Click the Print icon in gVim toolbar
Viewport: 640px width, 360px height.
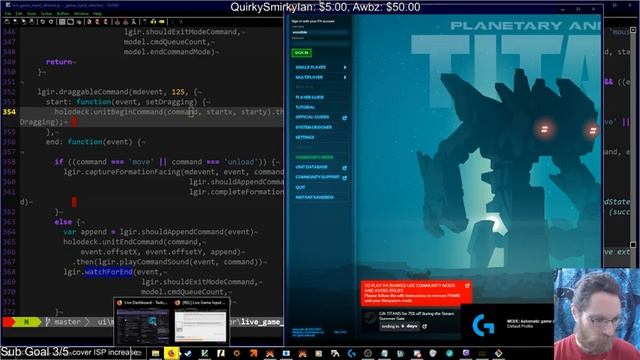click(x=31, y=22)
